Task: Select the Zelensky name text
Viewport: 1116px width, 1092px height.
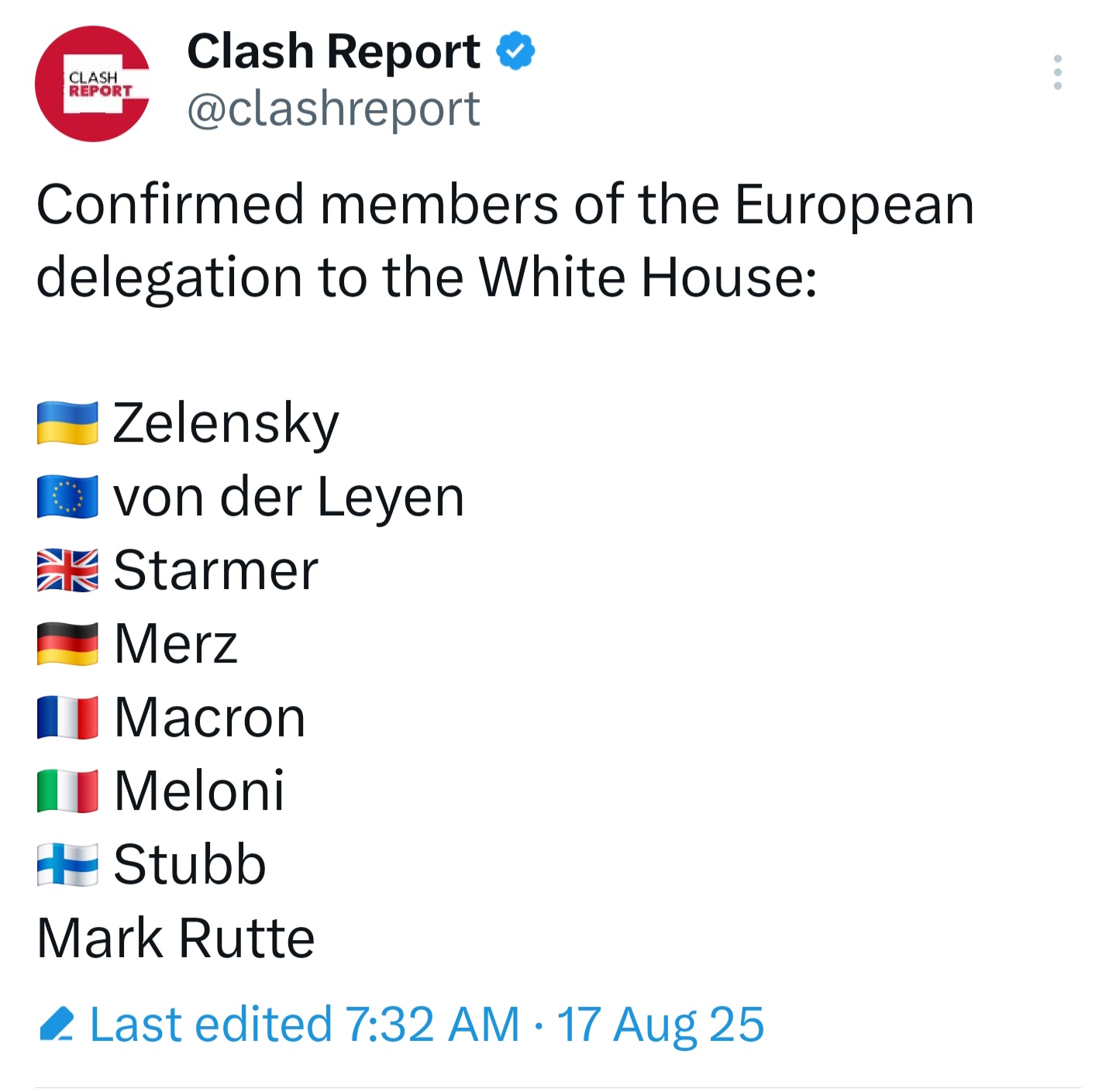Action: [x=226, y=424]
